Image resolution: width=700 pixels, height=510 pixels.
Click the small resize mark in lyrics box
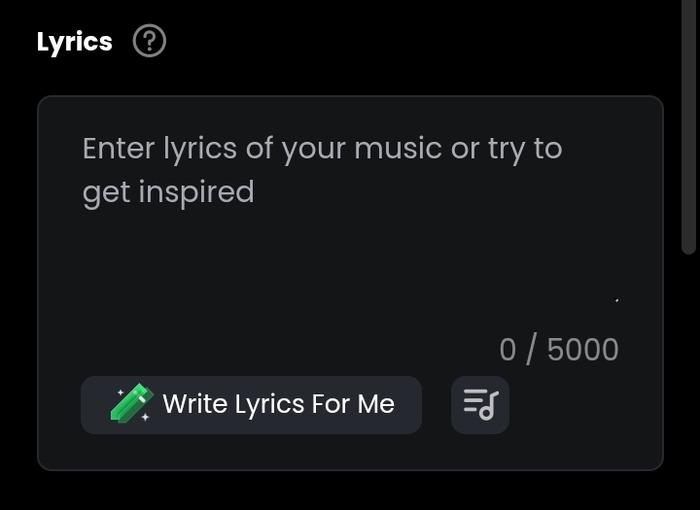616,300
